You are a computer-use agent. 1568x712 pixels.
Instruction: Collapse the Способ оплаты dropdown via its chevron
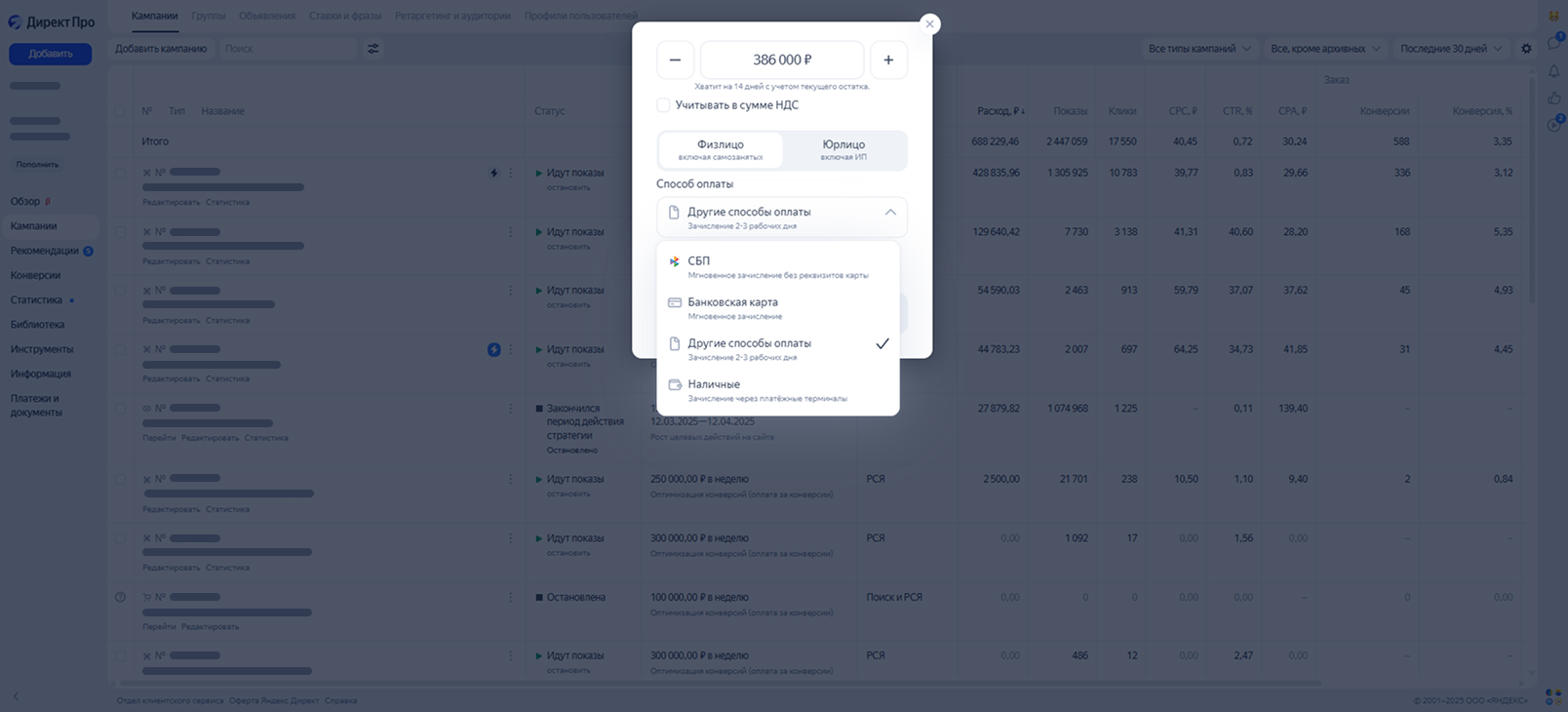coord(890,213)
